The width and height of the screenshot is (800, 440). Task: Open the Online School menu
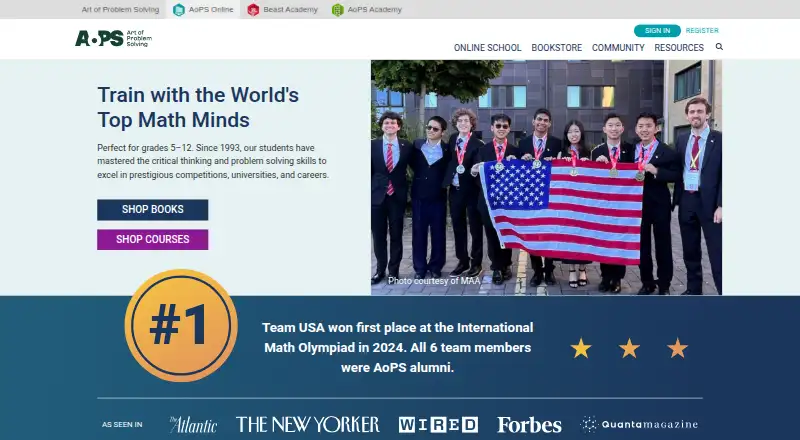[487, 47]
